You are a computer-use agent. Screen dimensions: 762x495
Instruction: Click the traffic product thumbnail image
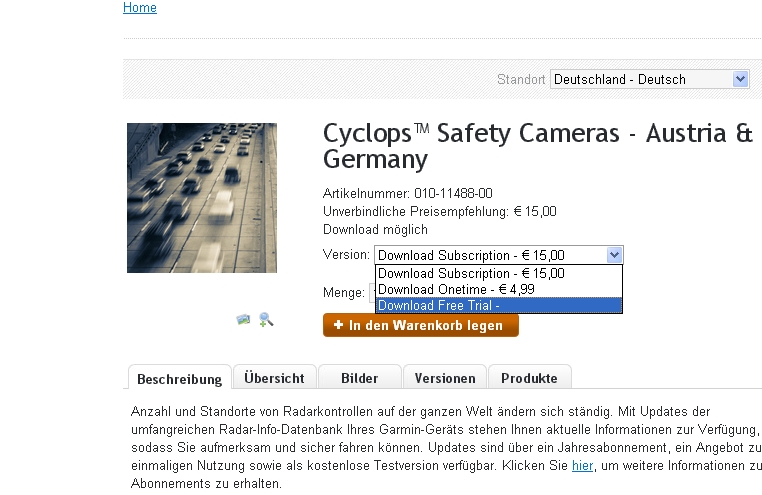click(x=202, y=198)
